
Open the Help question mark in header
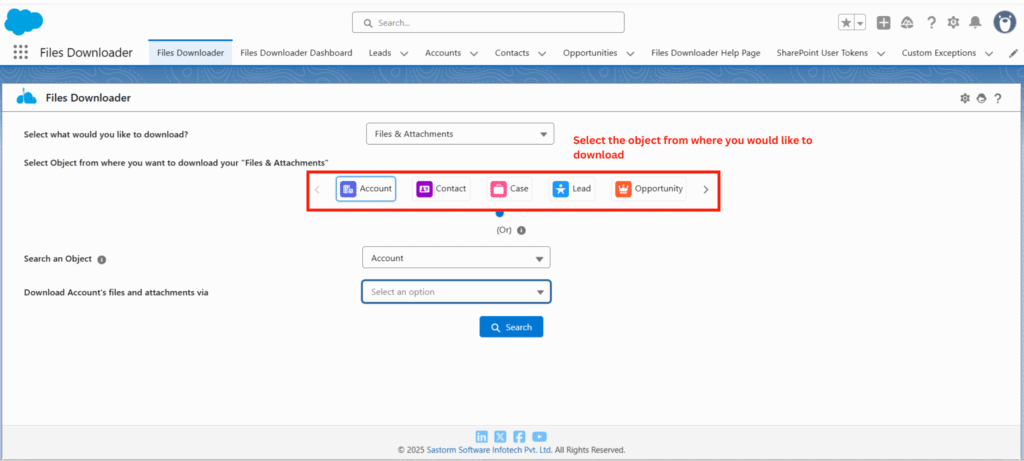(931, 23)
